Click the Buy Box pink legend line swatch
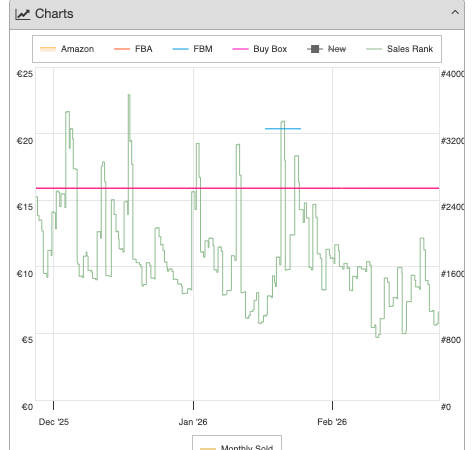 click(x=240, y=49)
